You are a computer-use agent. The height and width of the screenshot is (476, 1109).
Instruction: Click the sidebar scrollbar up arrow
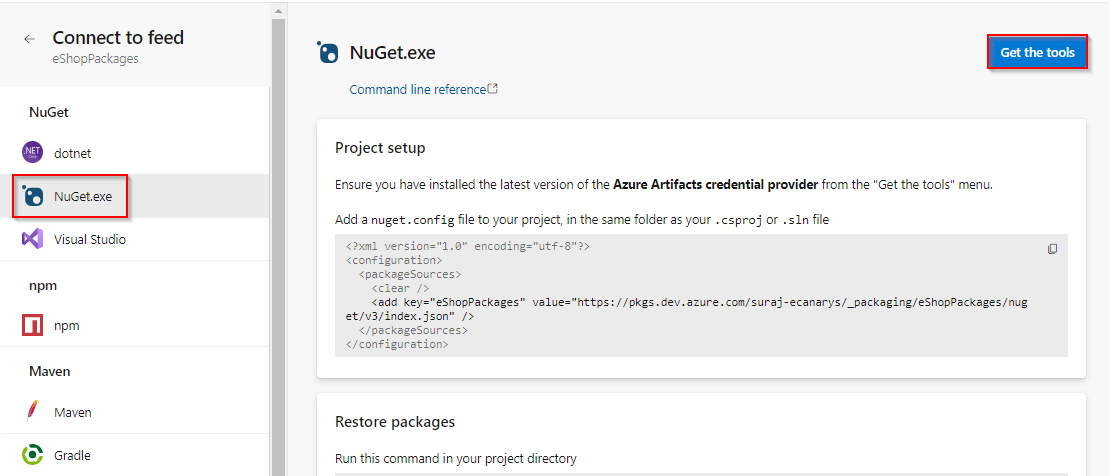point(278,12)
